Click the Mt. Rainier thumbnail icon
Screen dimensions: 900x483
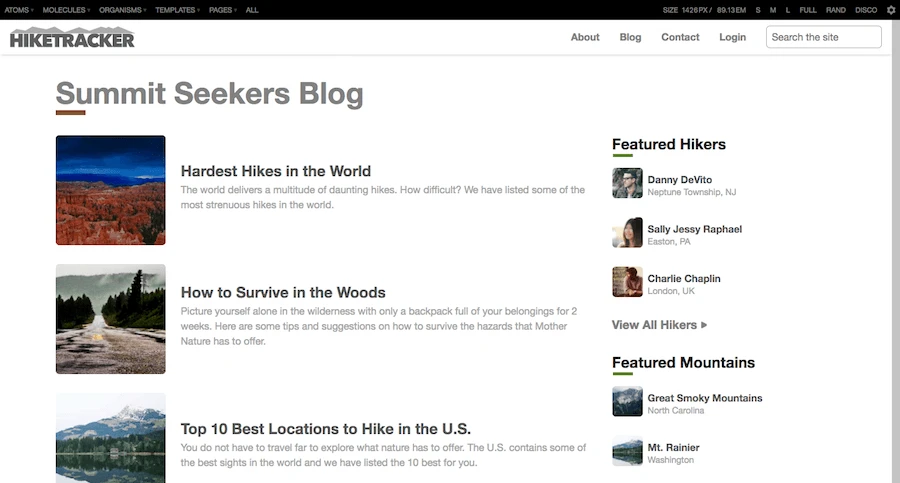pos(627,452)
